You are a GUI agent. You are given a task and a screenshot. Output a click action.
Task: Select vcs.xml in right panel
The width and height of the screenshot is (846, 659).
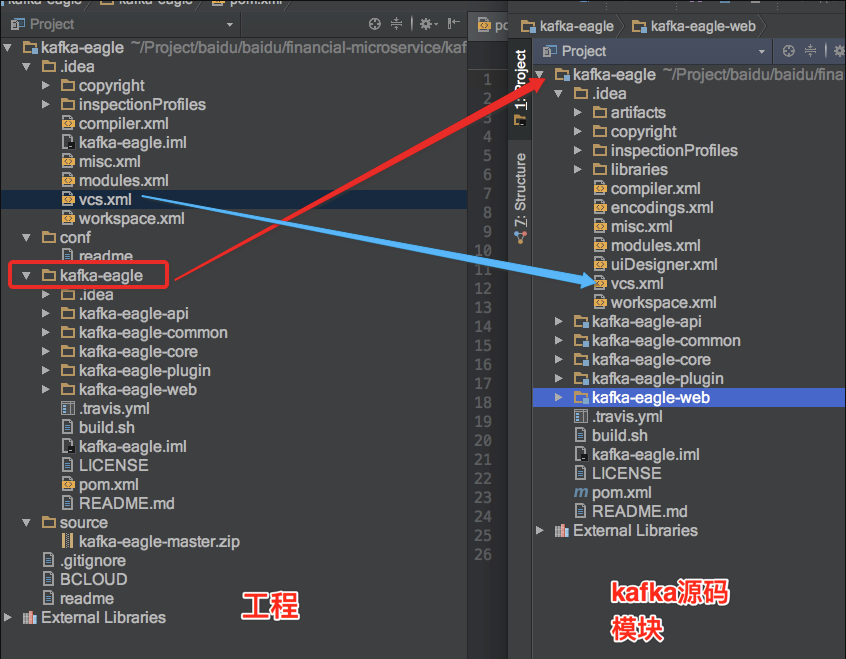pos(629,283)
